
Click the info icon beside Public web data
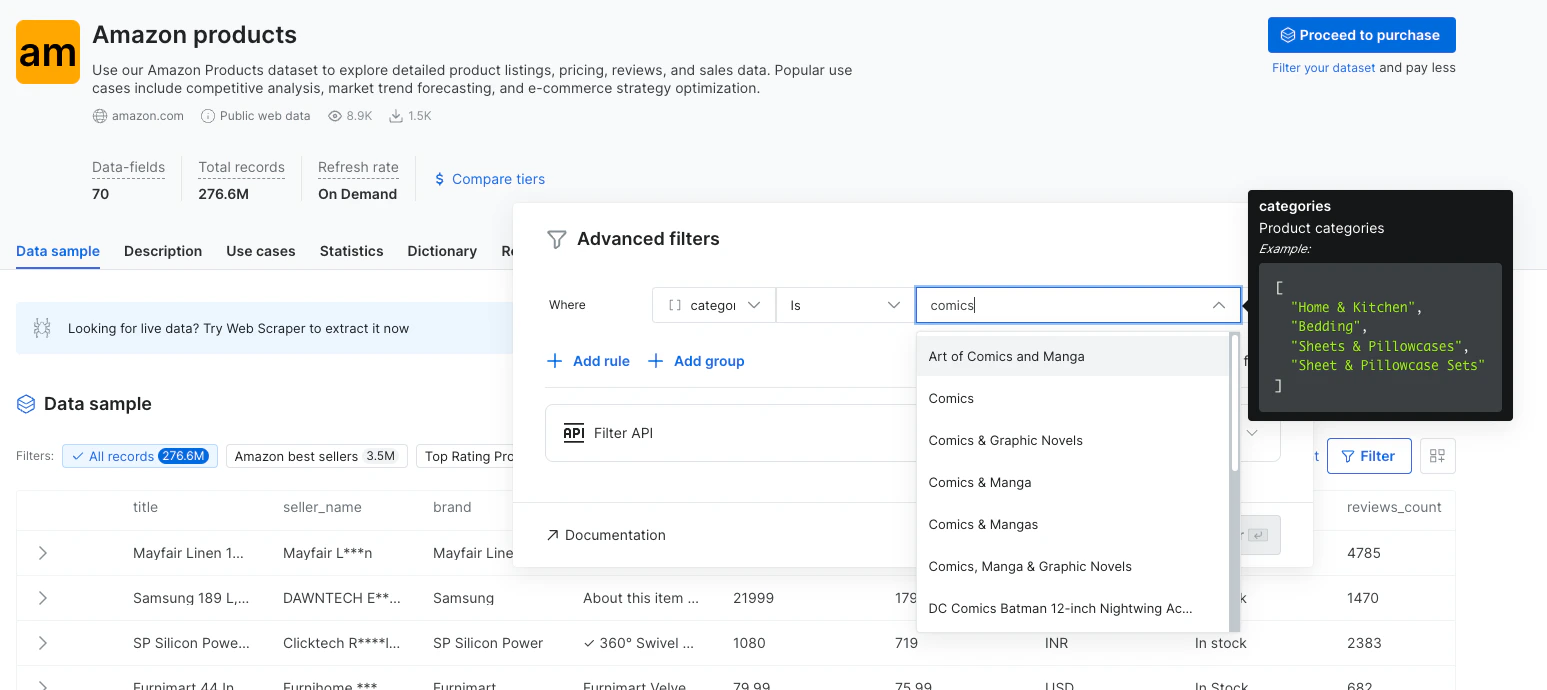coord(208,116)
